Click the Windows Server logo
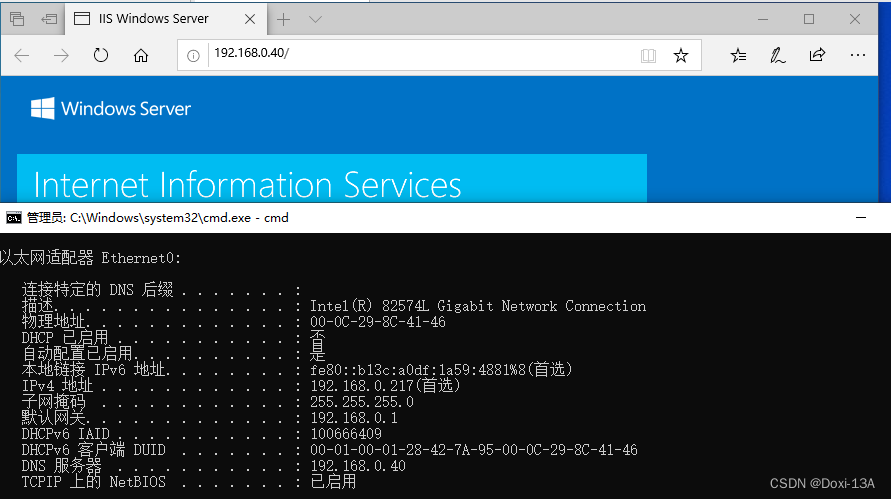This screenshot has width=891, height=499. coord(111,108)
